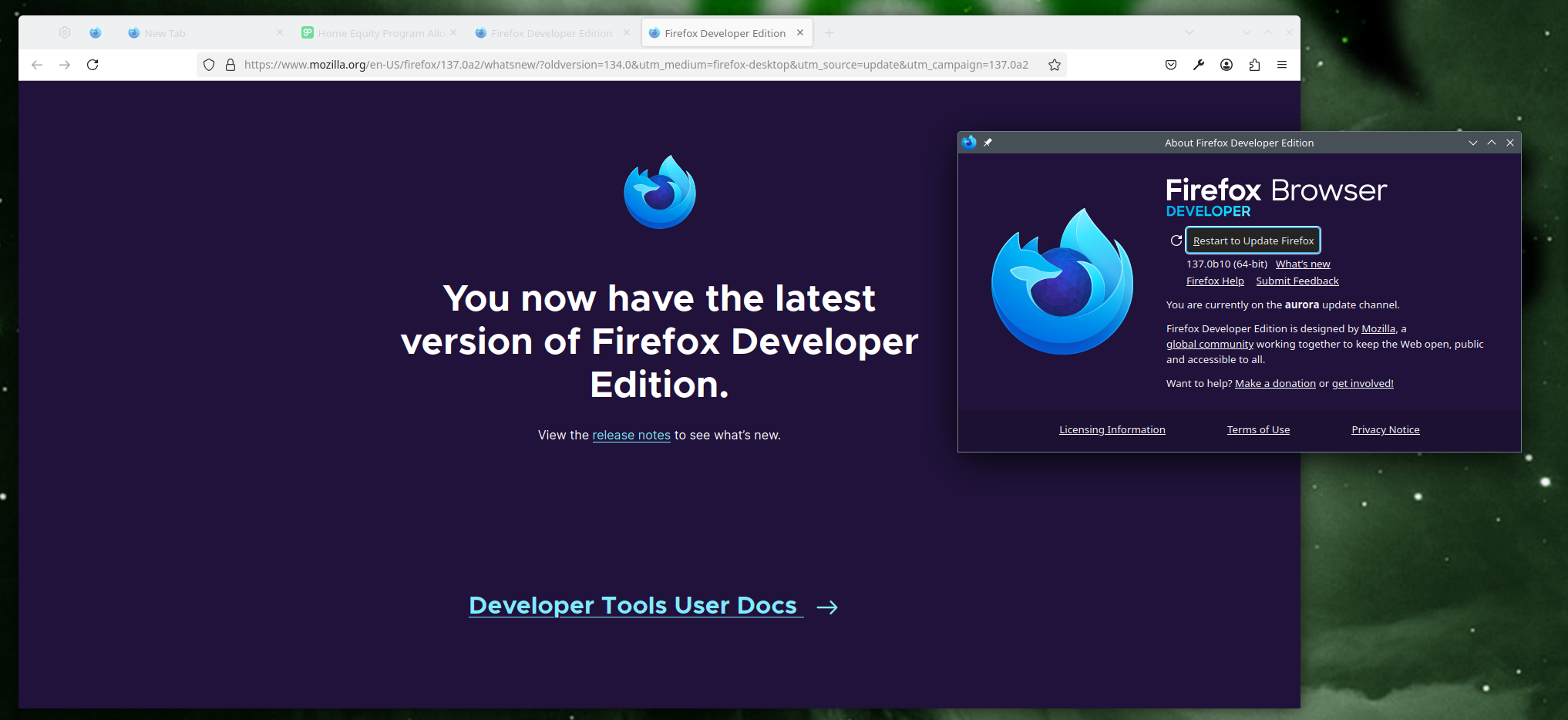1568x720 pixels.
Task: Expand the list all tabs dropdown
Action: [1189, 32]
